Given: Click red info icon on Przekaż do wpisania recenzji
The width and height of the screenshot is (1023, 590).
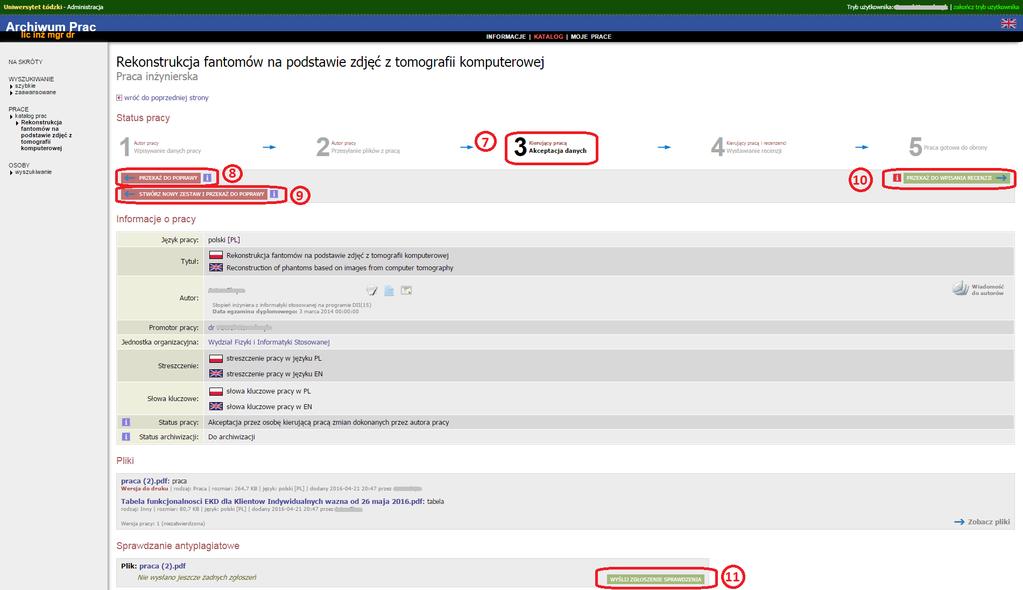Looking at the screenshot, I should tap(897, 178).
